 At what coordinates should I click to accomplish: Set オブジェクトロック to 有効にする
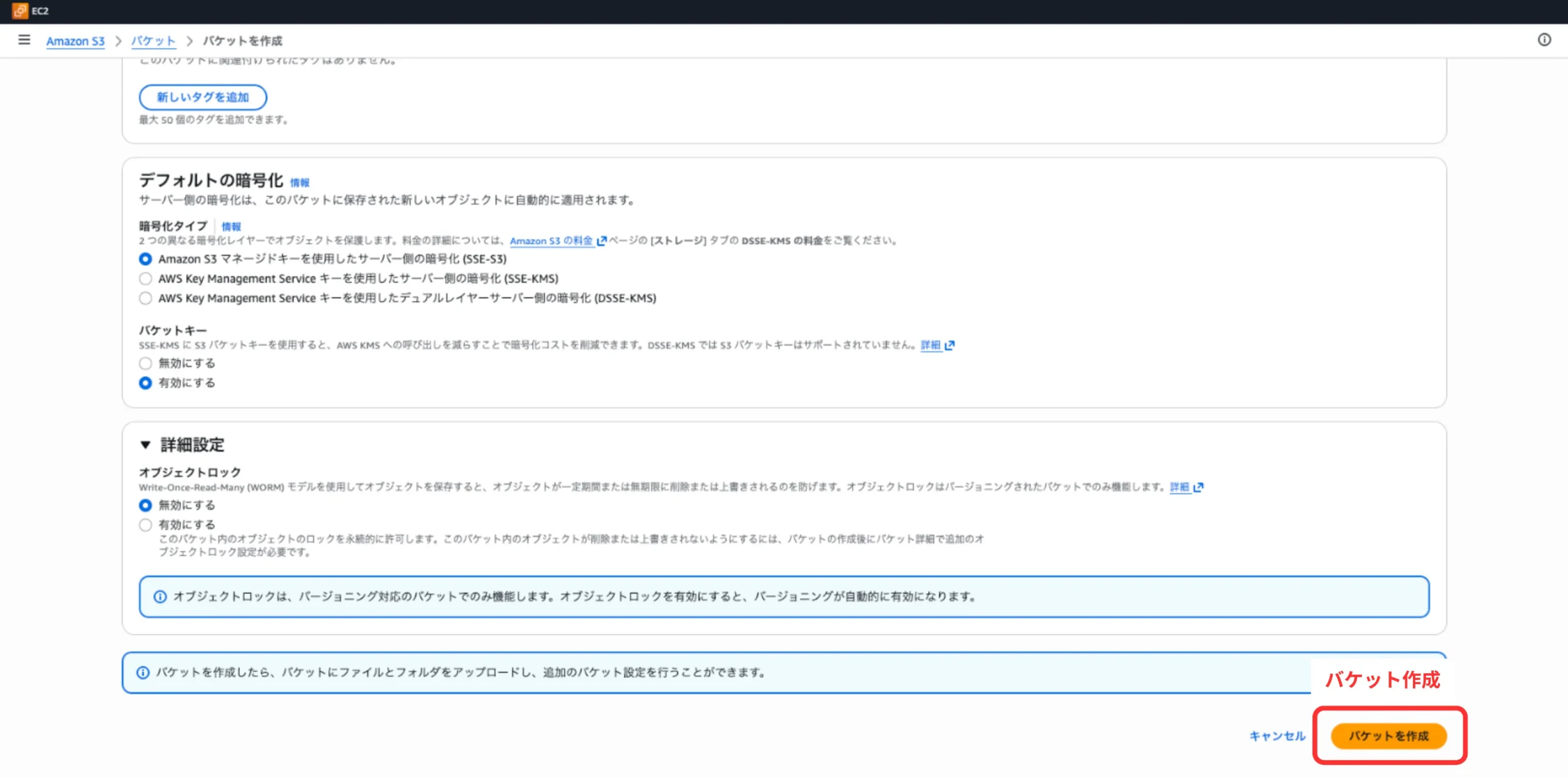145,525
